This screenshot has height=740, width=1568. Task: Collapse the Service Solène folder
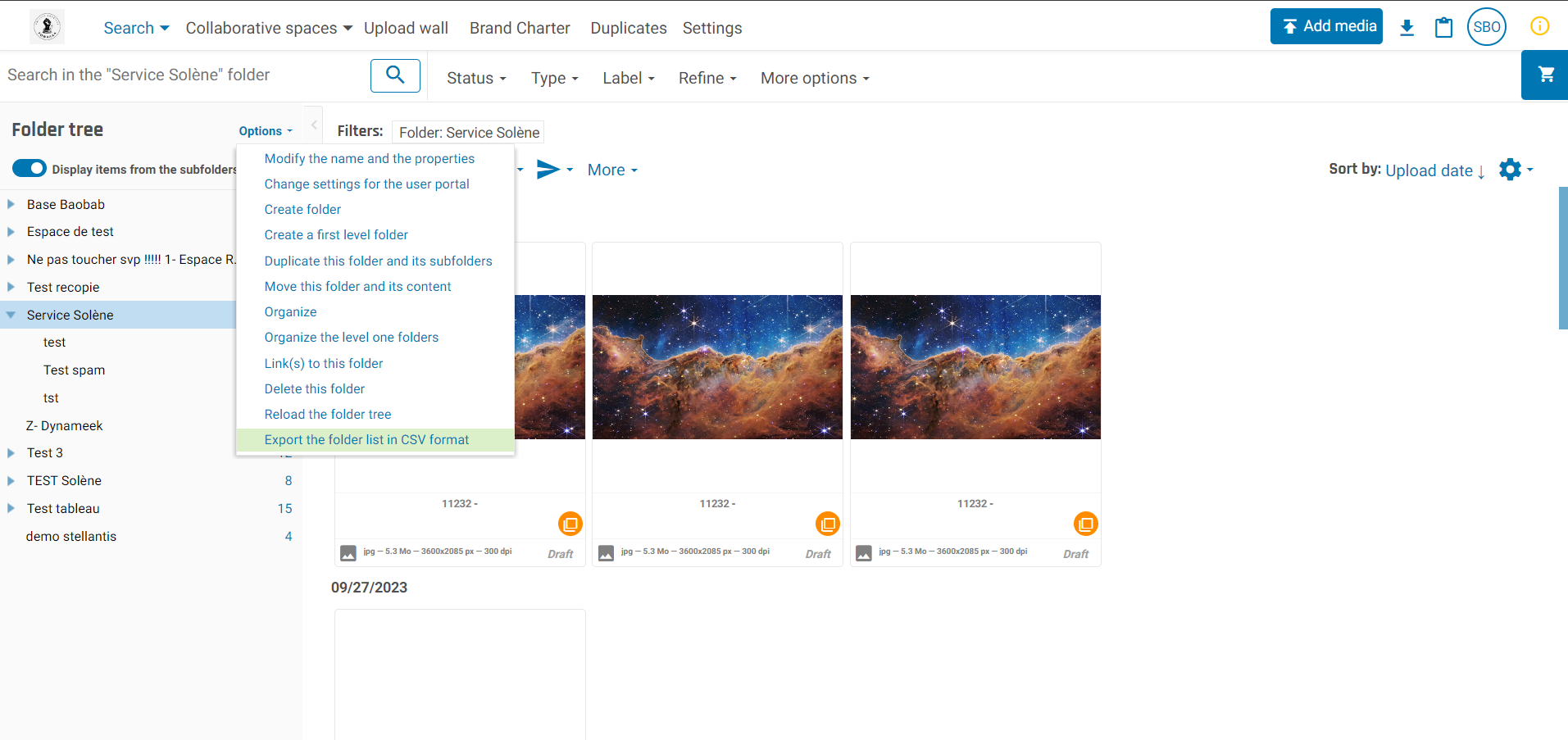(x=11, y=315)
